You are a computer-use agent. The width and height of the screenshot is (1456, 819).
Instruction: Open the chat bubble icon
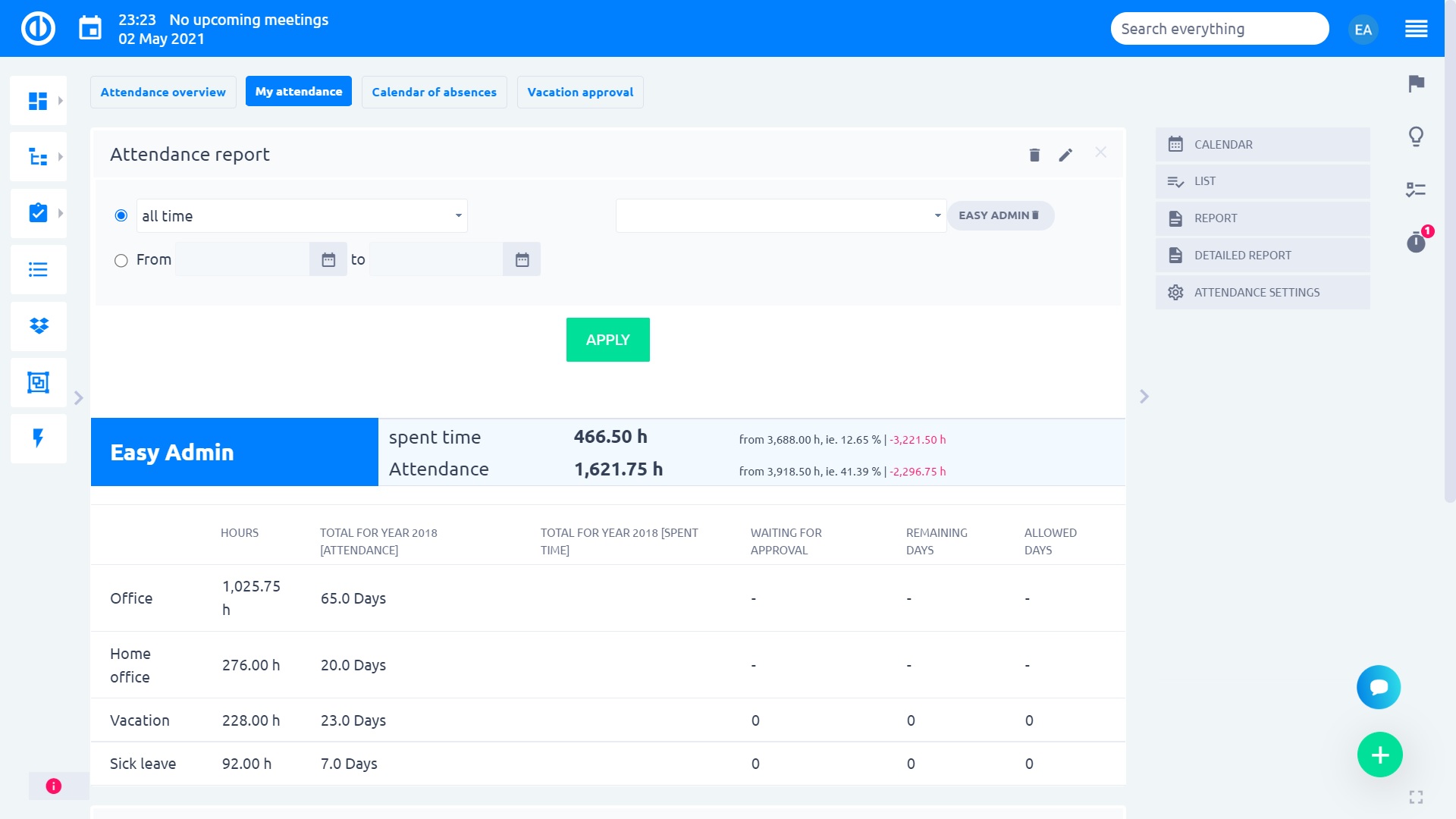[x=1379, y=687]
